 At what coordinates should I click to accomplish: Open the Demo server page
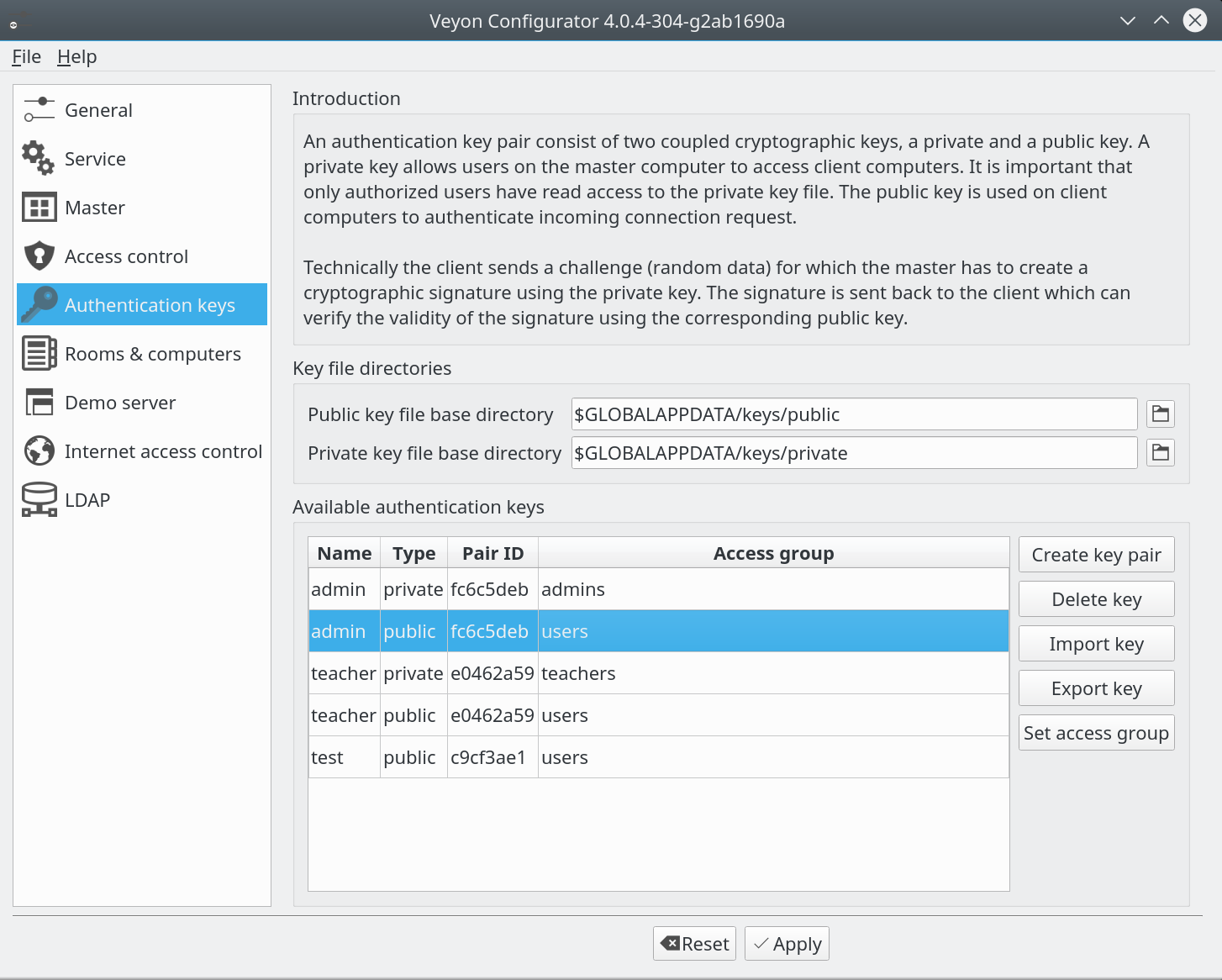click(142, 403)
